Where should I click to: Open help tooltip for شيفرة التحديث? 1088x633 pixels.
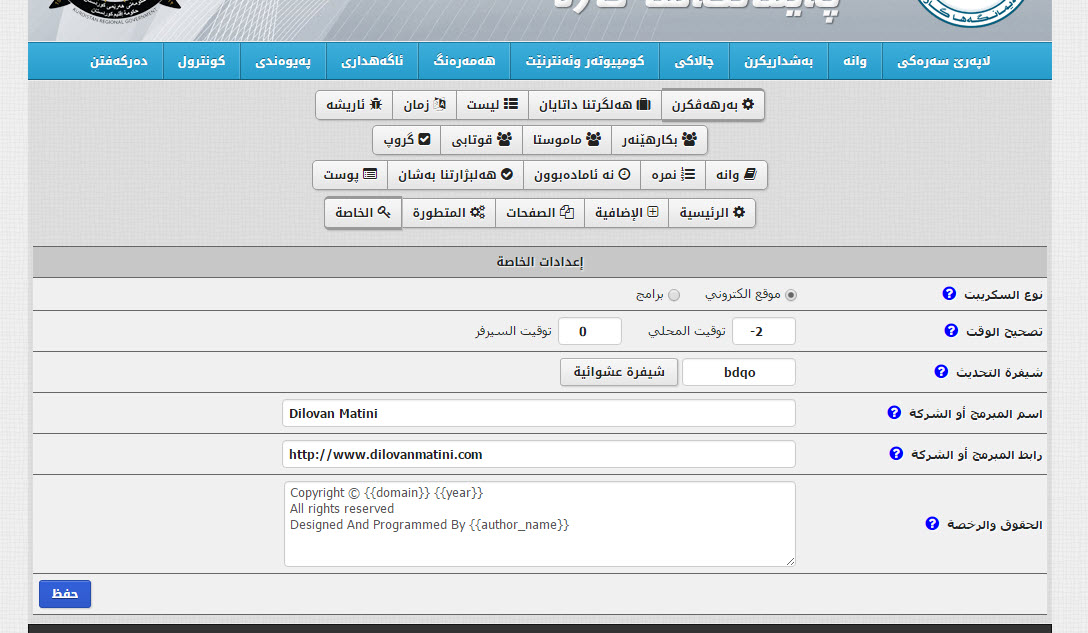(x=940, y=371)
